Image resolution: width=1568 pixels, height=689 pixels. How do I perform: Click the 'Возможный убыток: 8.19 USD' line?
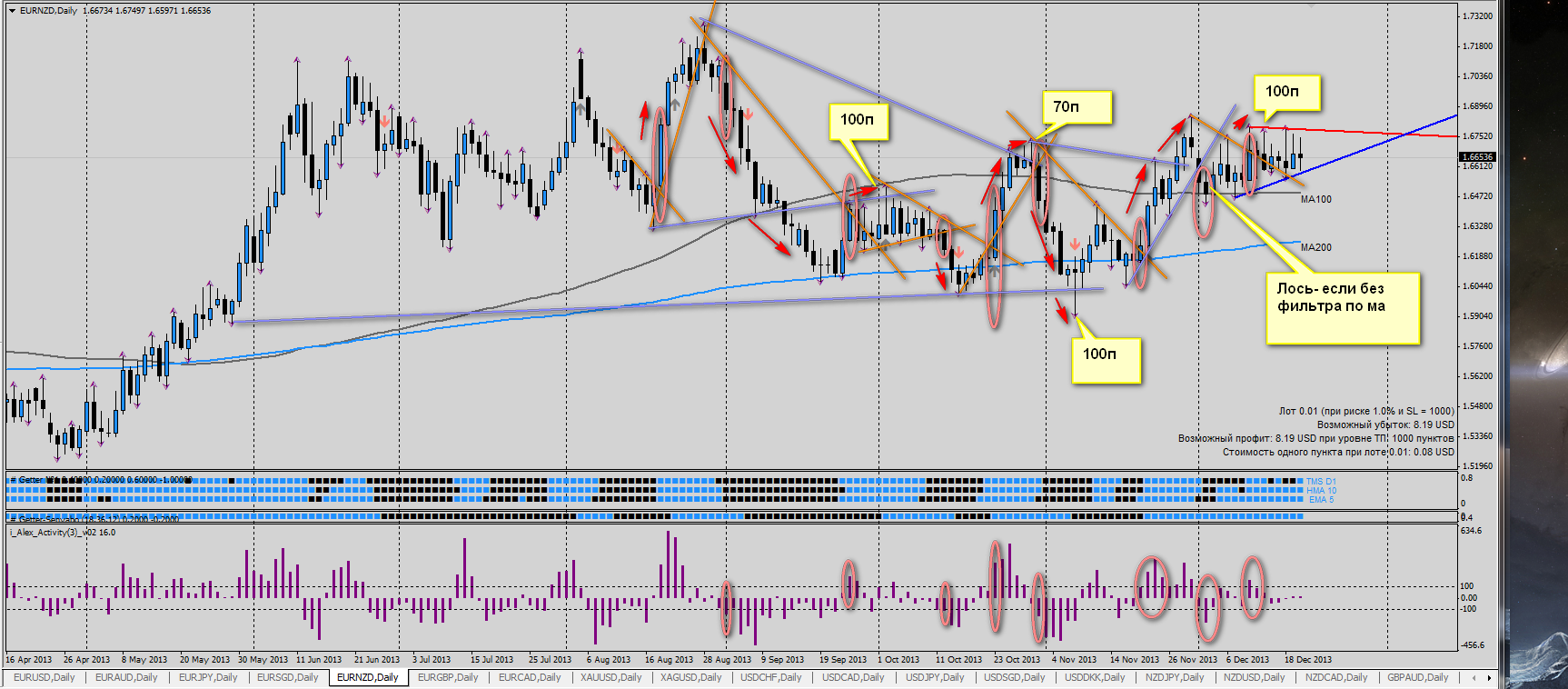1385,424
